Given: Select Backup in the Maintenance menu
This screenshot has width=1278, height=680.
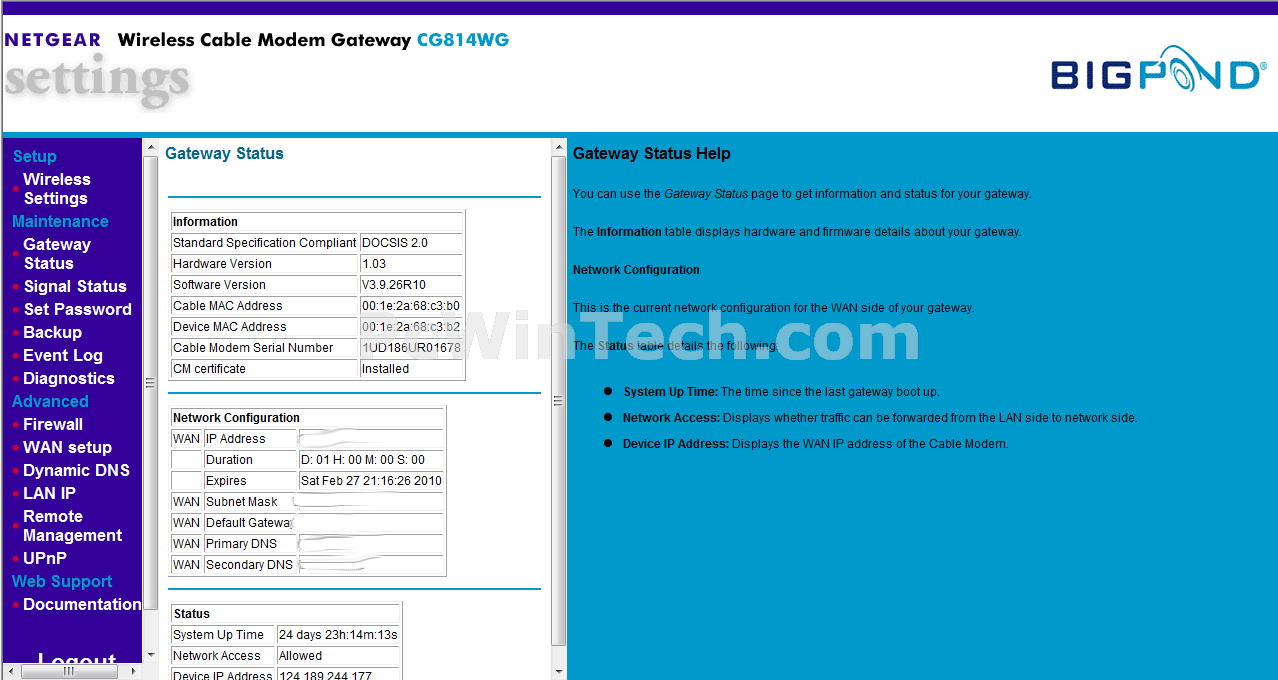Looking at the screenshot, I should click(53, 333).
